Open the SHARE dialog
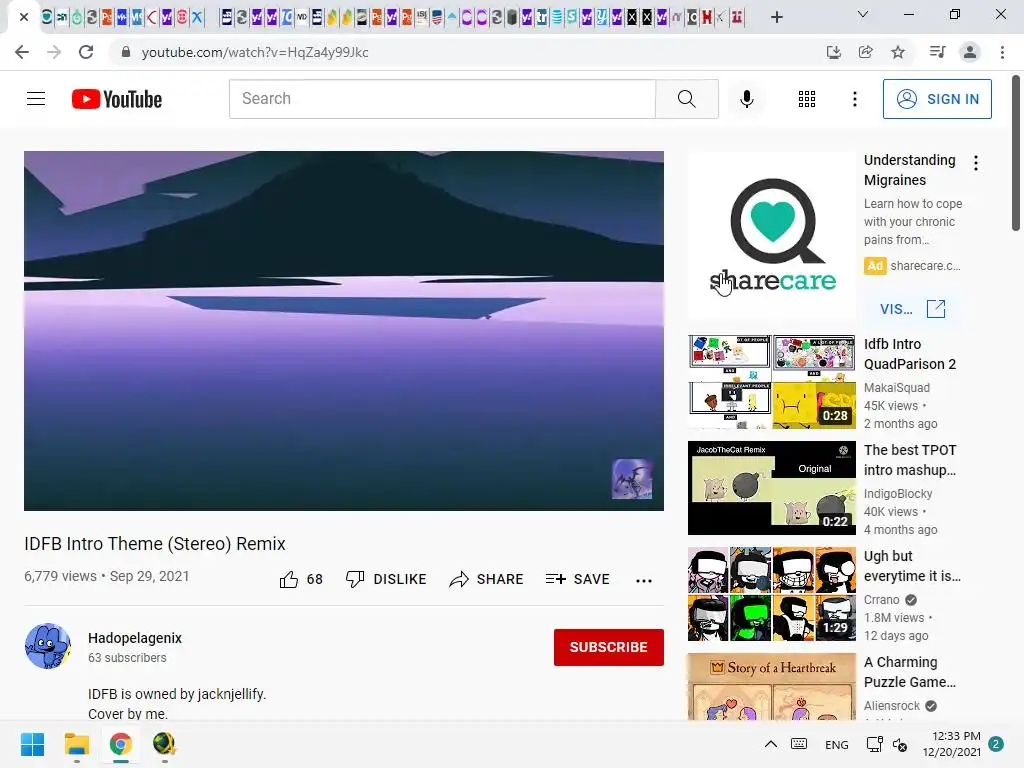 (487, 579)
